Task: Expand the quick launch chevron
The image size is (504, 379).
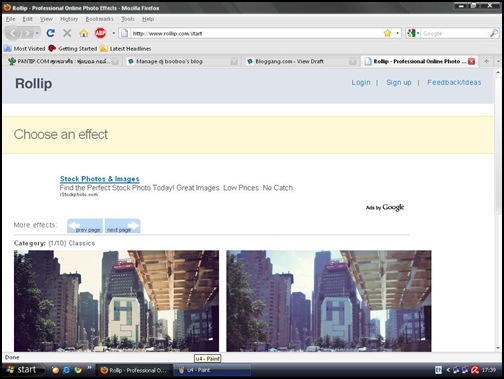Action: (89, 368)
